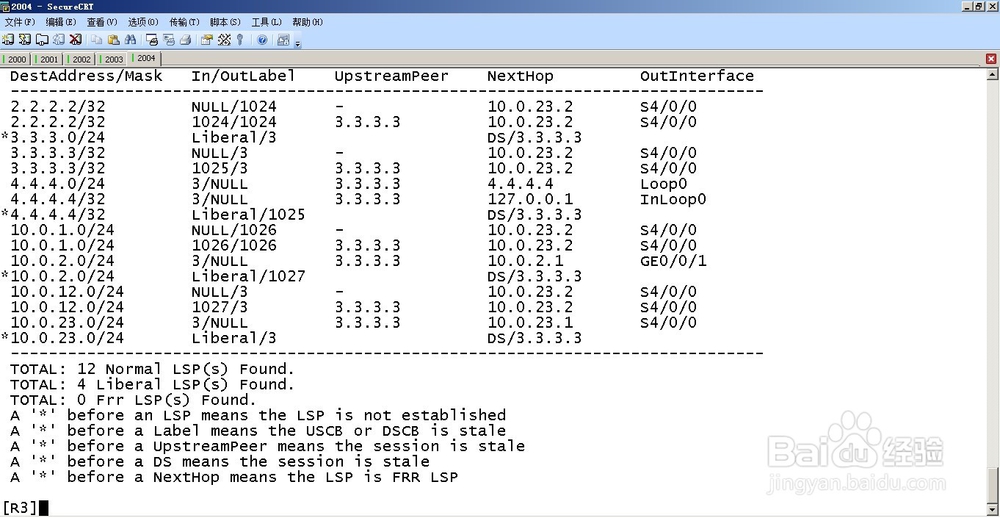Click the printer Auto Print icon
This screenshot has height=518, width=1000.
[186, 40]
